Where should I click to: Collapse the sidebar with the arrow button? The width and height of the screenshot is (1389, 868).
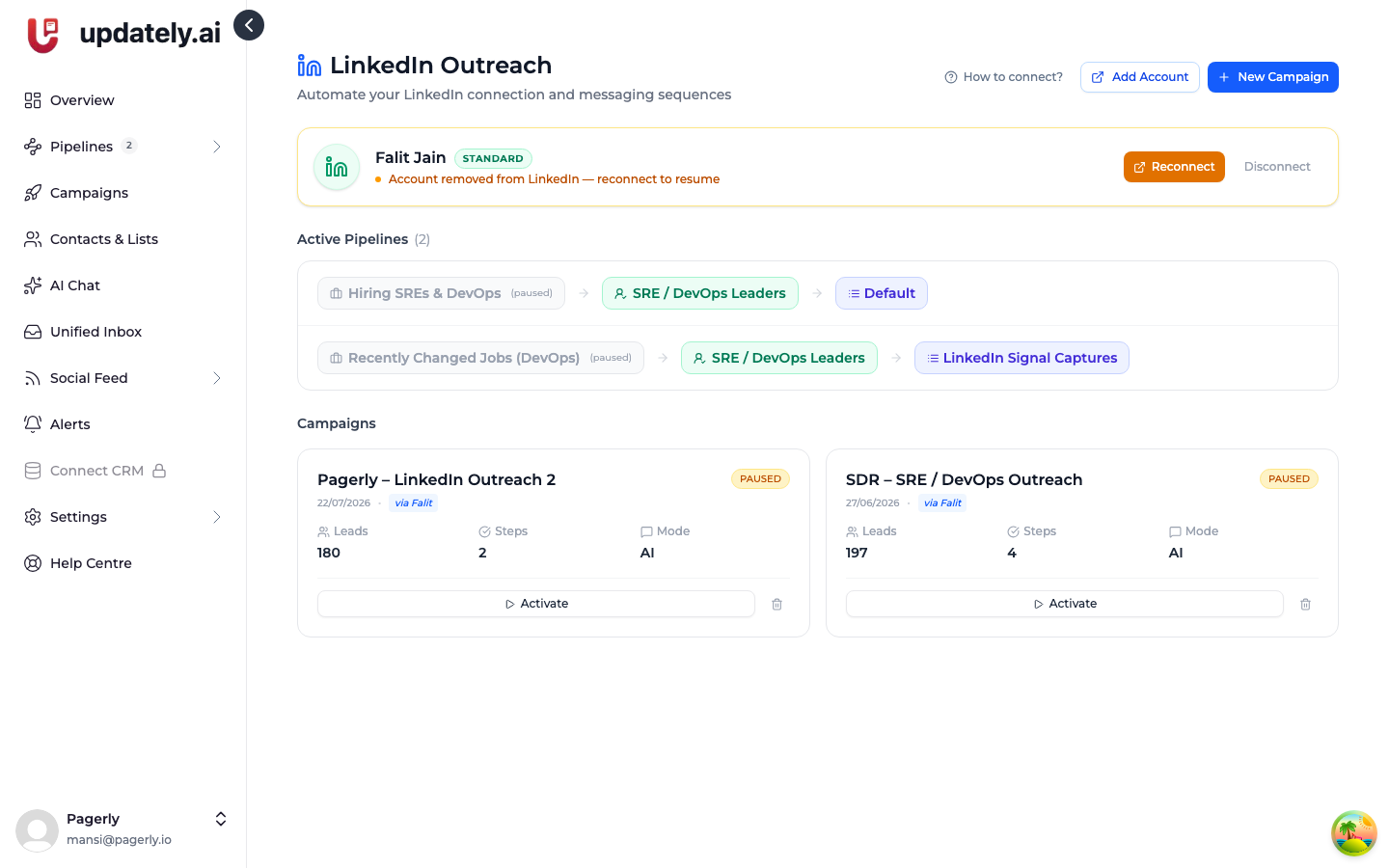click(x=249, y=25)
